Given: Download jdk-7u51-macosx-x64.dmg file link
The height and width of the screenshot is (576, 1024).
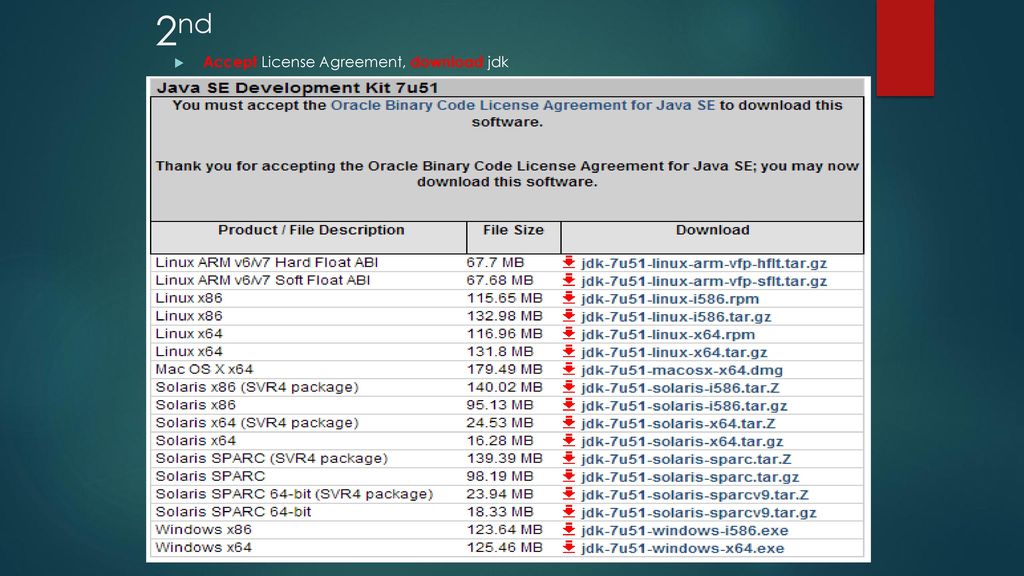Looking at the screenshot, I should click(682, 370).
